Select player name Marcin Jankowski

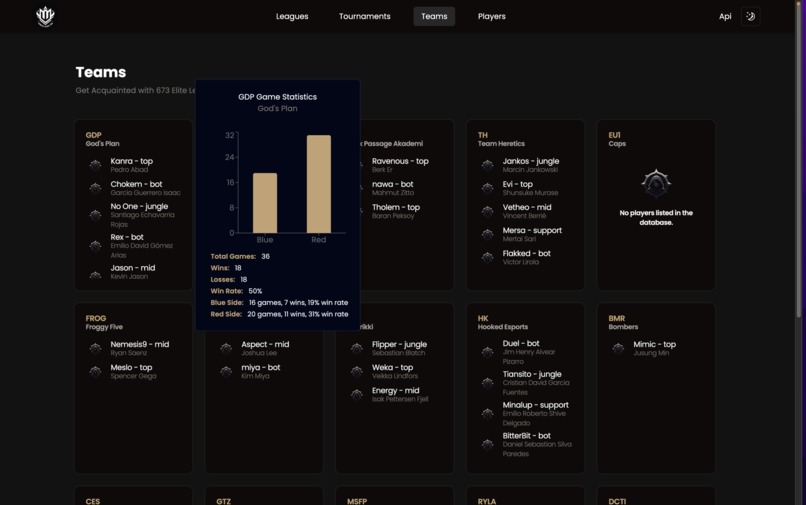coord(530,170)
